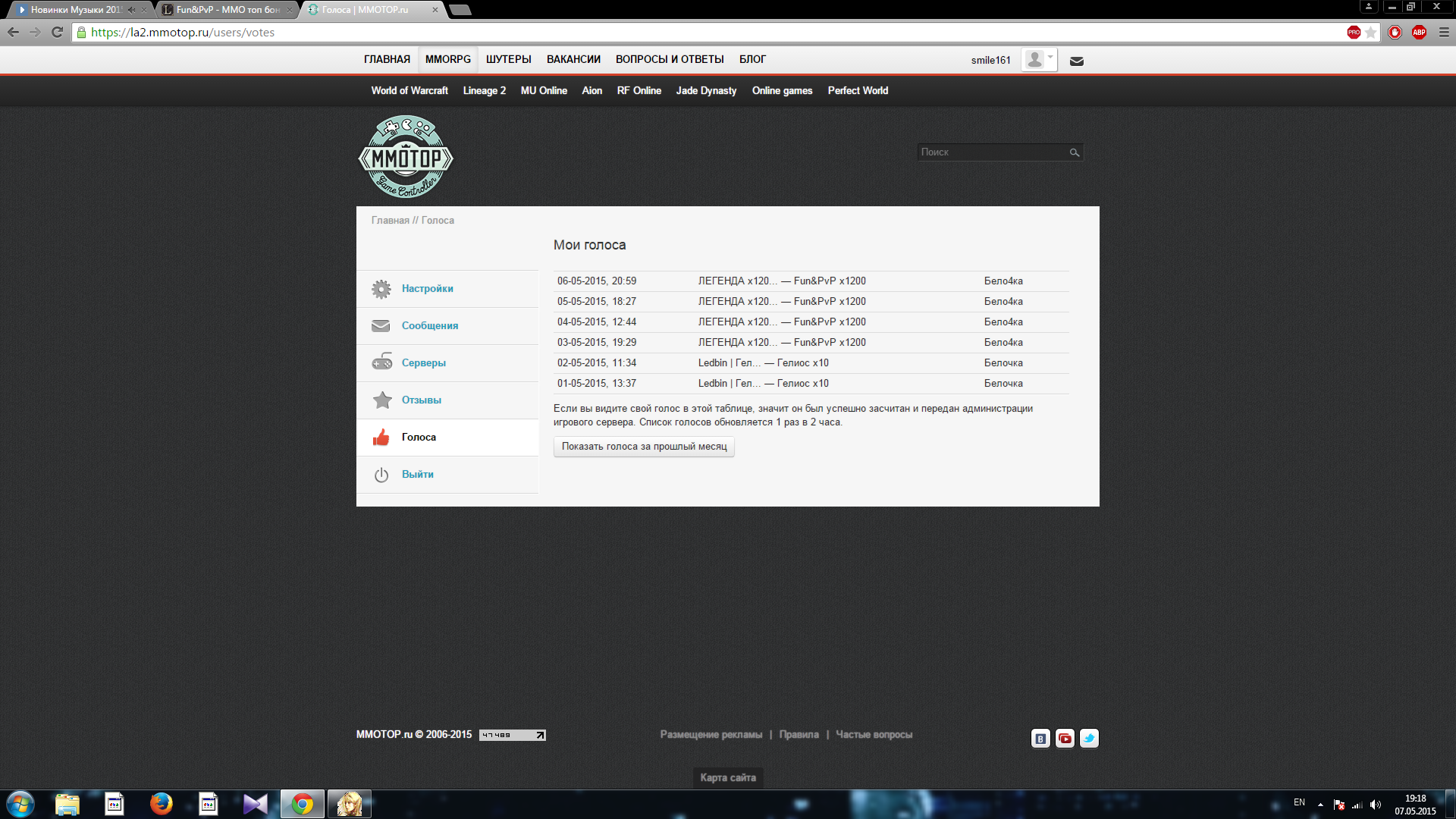Select Lineage 2 in the games bar
1456x819 pixels.
pyautogui.click(x=484, y=91)
